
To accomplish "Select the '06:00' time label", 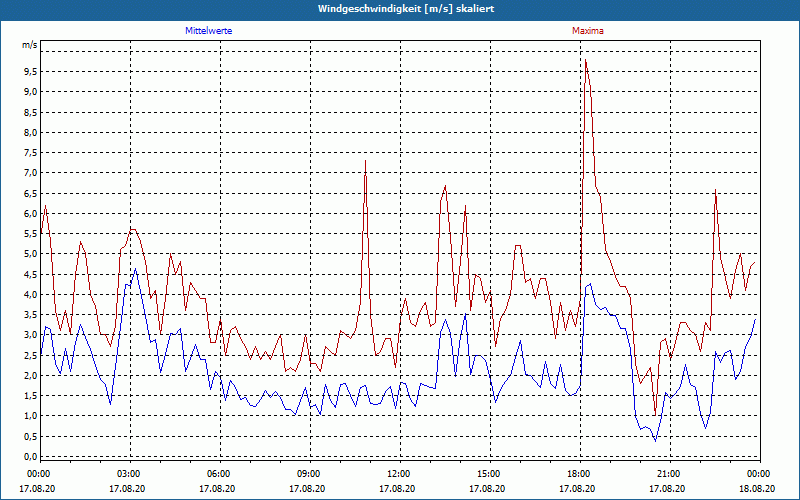I will 217,474.
